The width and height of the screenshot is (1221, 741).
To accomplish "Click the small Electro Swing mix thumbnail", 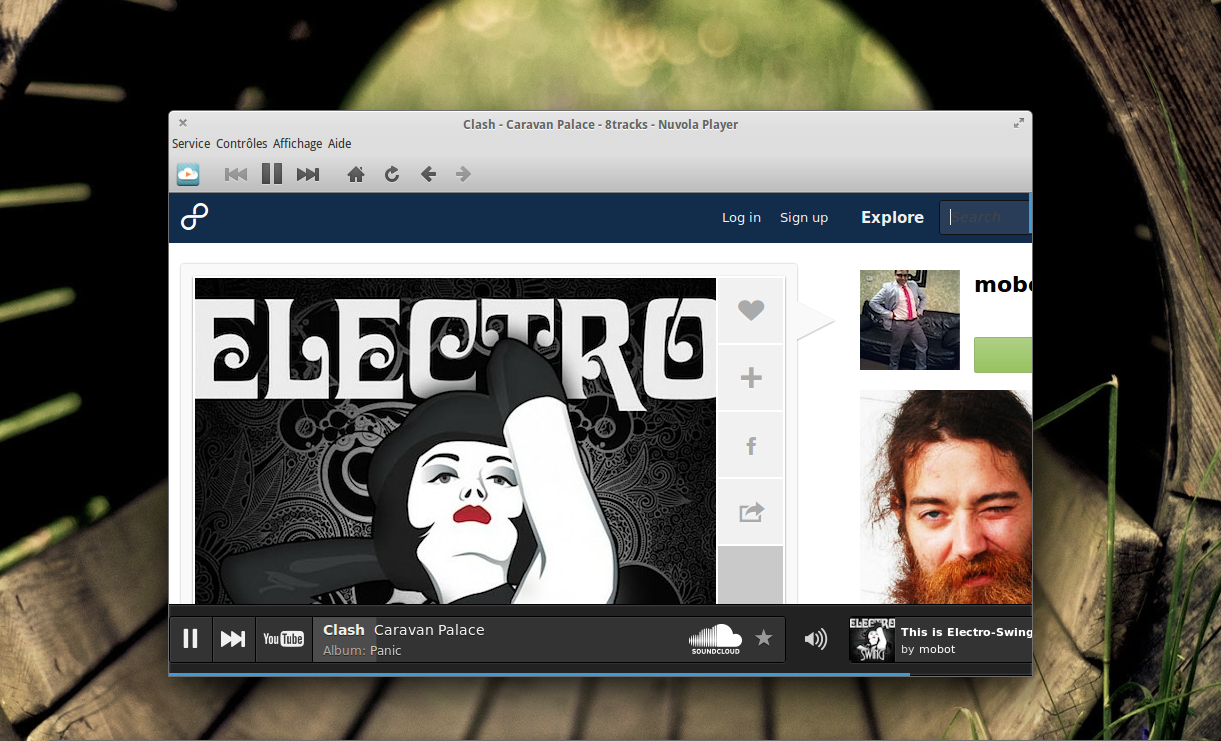I will [x=872, y=640].
